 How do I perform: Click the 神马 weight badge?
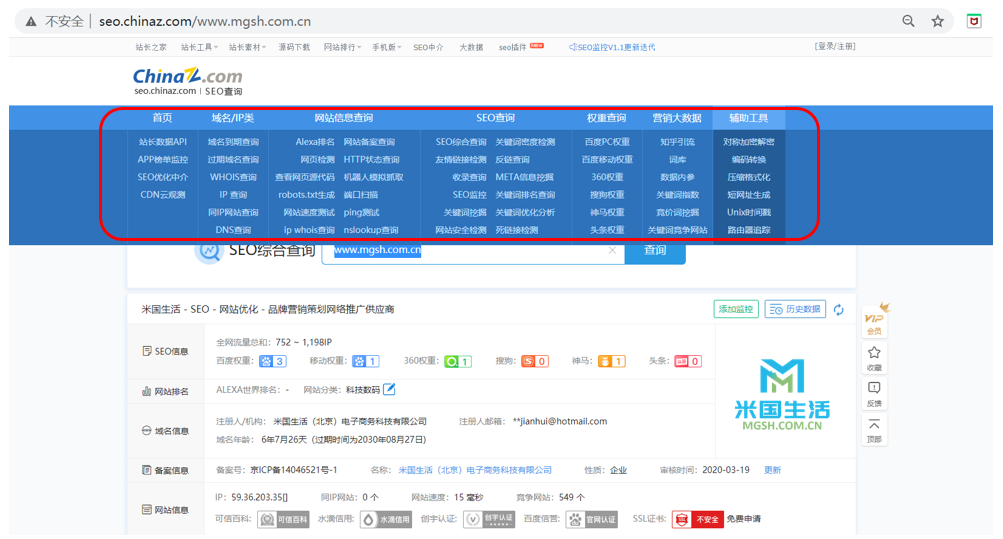pyautogui.click(x=612, y=361)
